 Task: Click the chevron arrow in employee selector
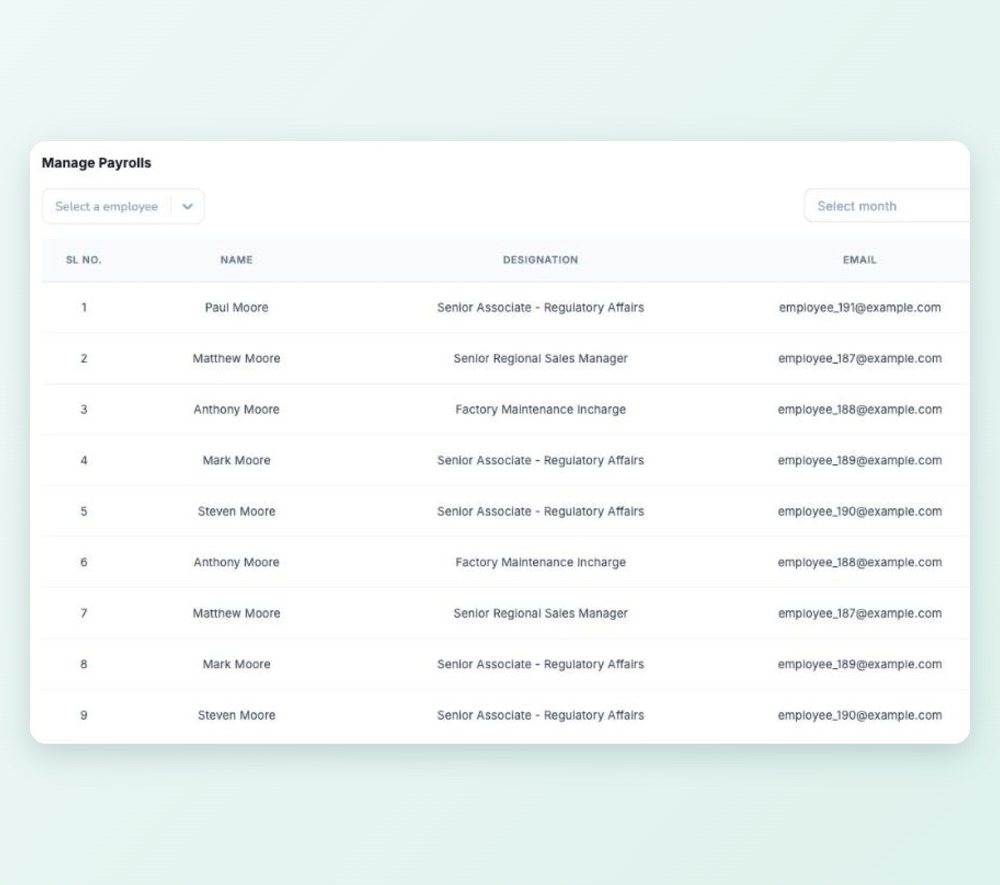(188, 207)
